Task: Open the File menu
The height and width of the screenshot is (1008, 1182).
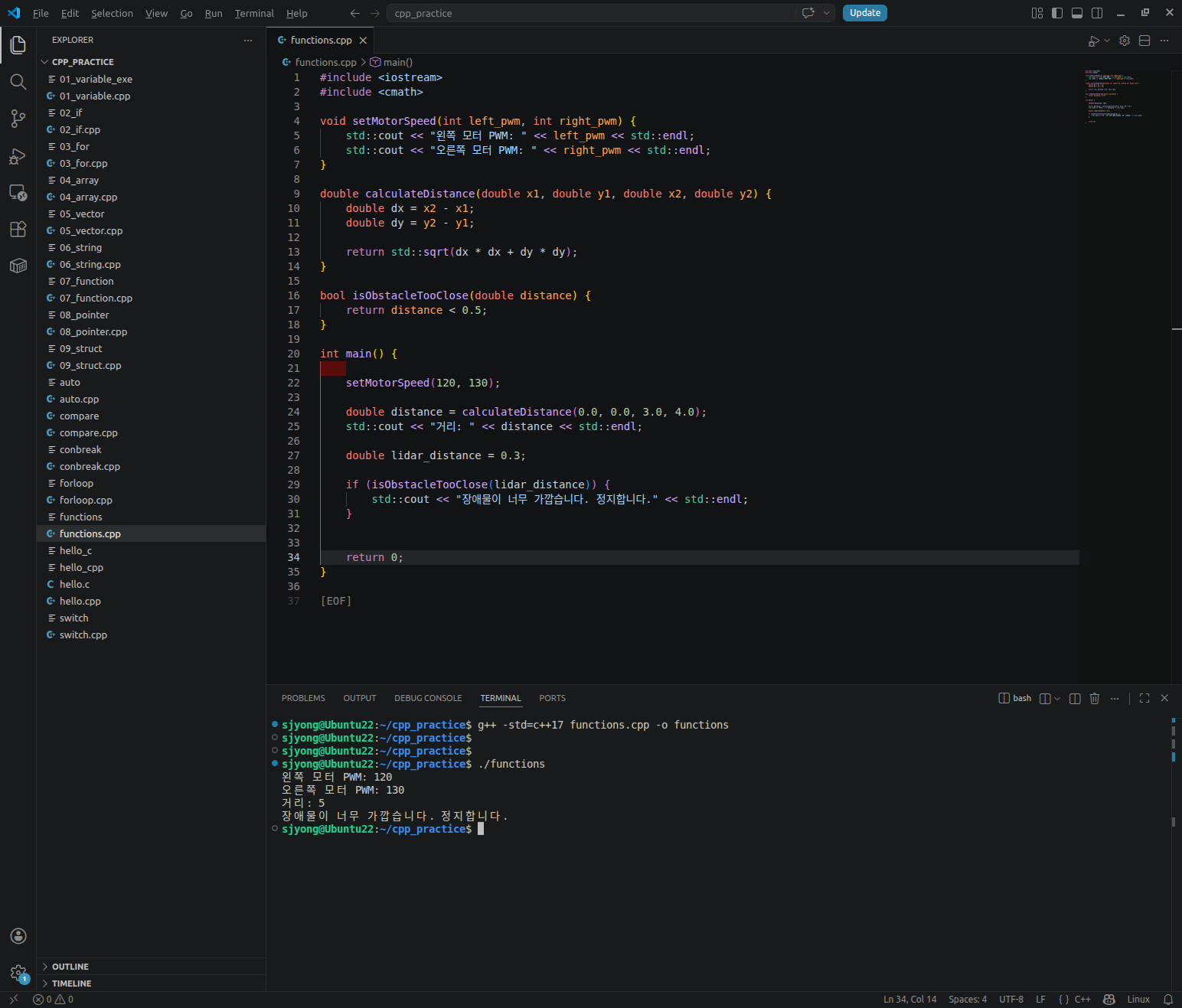Action: pyautogui.click(x=41, y=13)
